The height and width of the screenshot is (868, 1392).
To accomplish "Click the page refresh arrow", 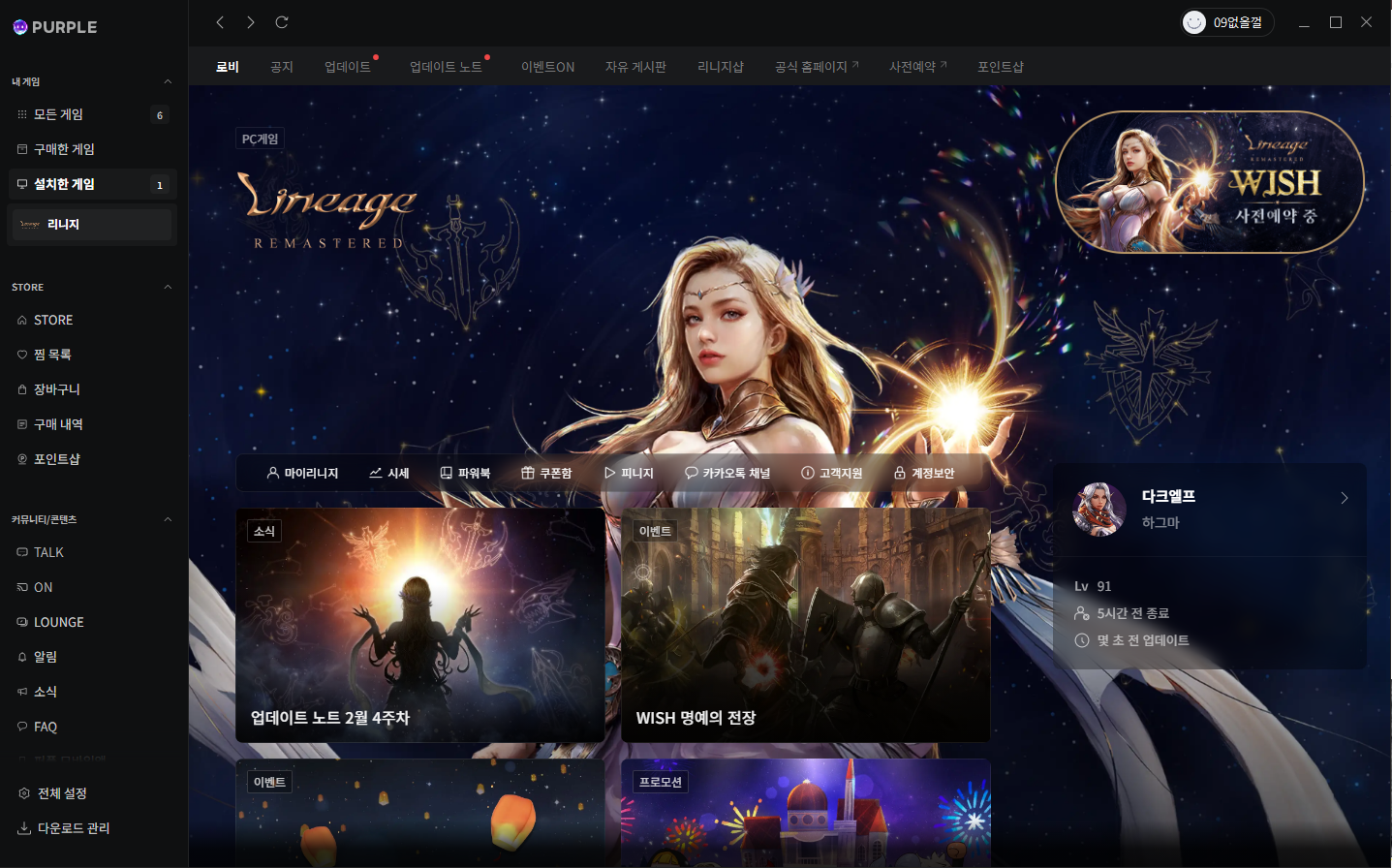I will tap(281, 21).
